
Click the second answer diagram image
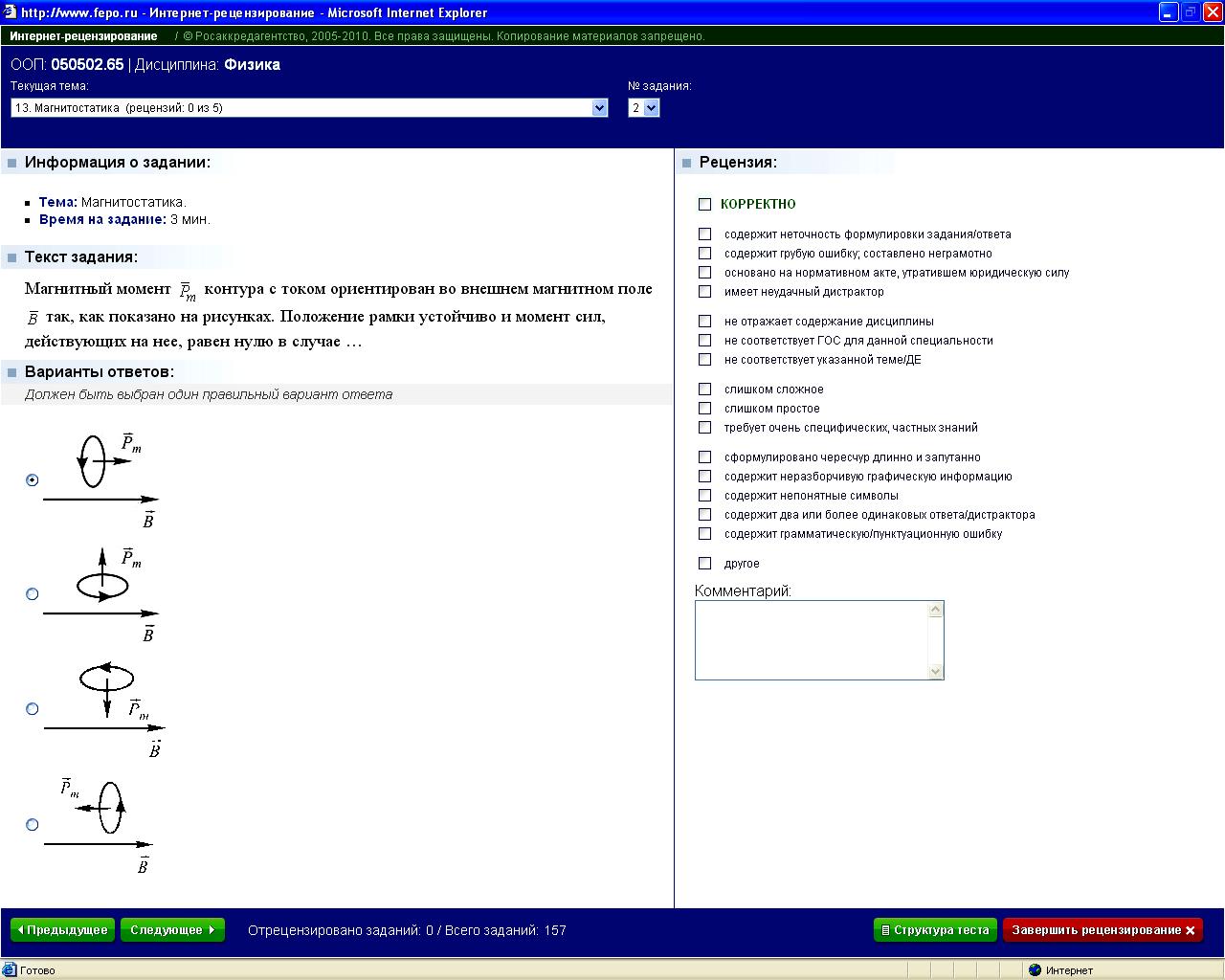coord(101,594)
